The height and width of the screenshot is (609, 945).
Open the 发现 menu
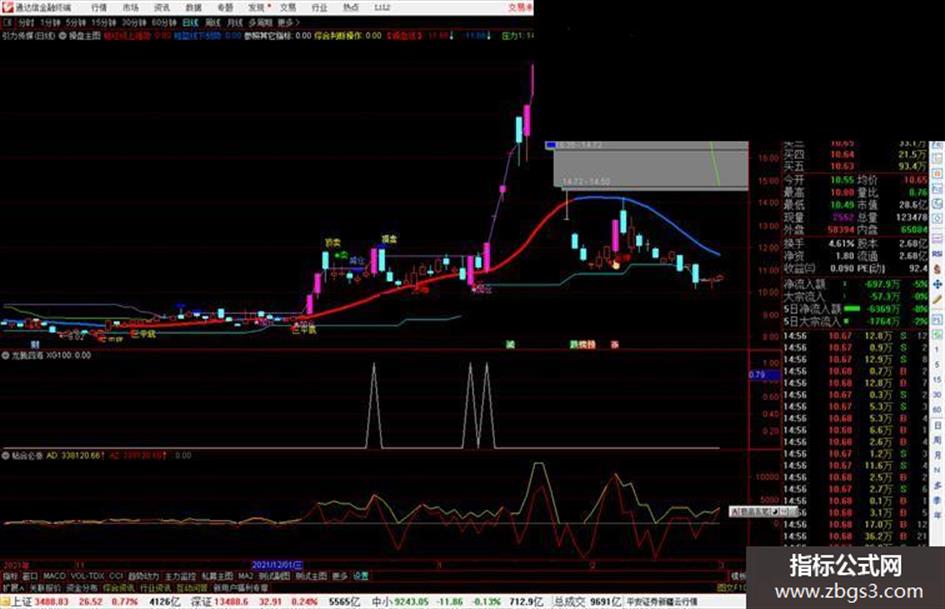point(257,7)
